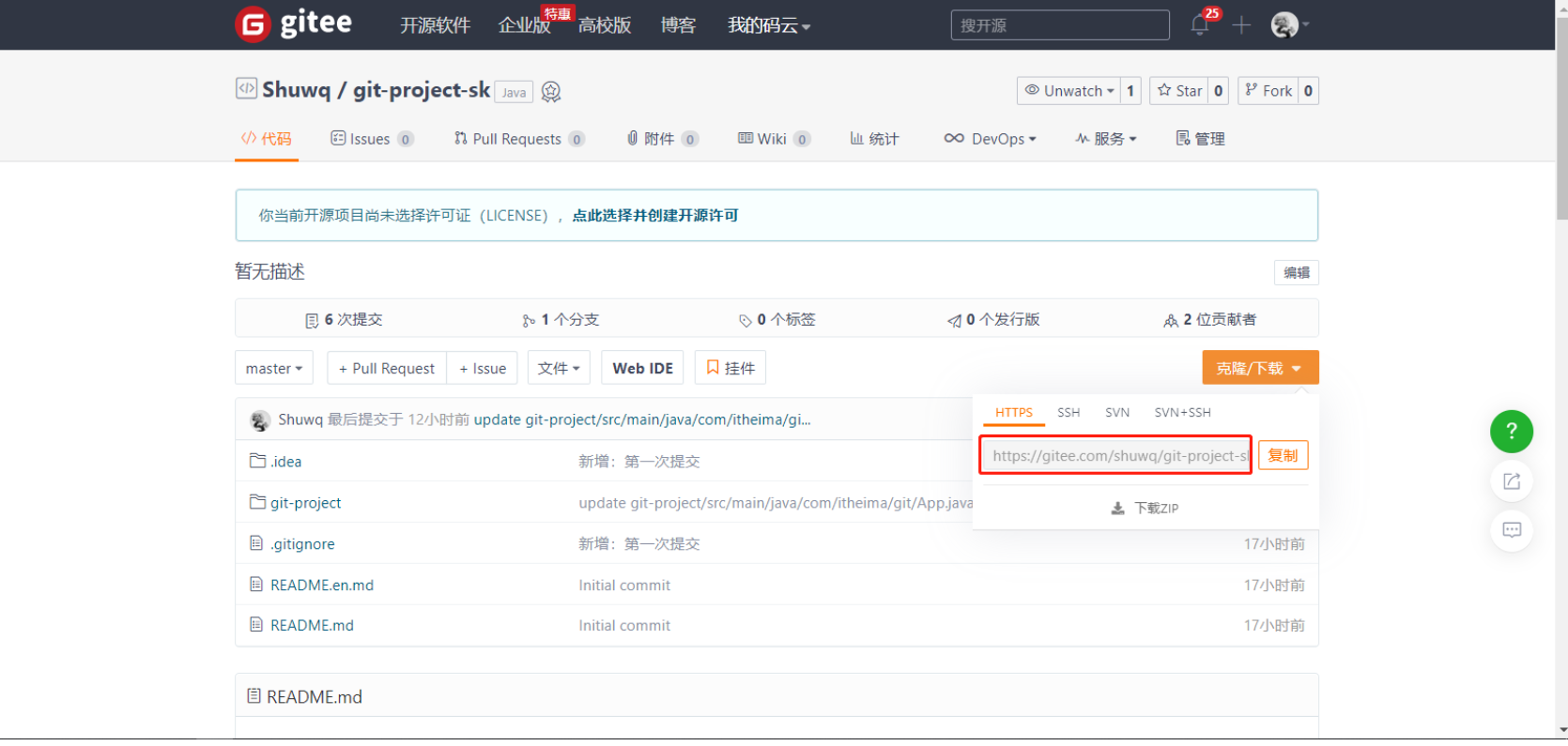
Task: Open the notifications bell icon
Action: (1200, 25)
